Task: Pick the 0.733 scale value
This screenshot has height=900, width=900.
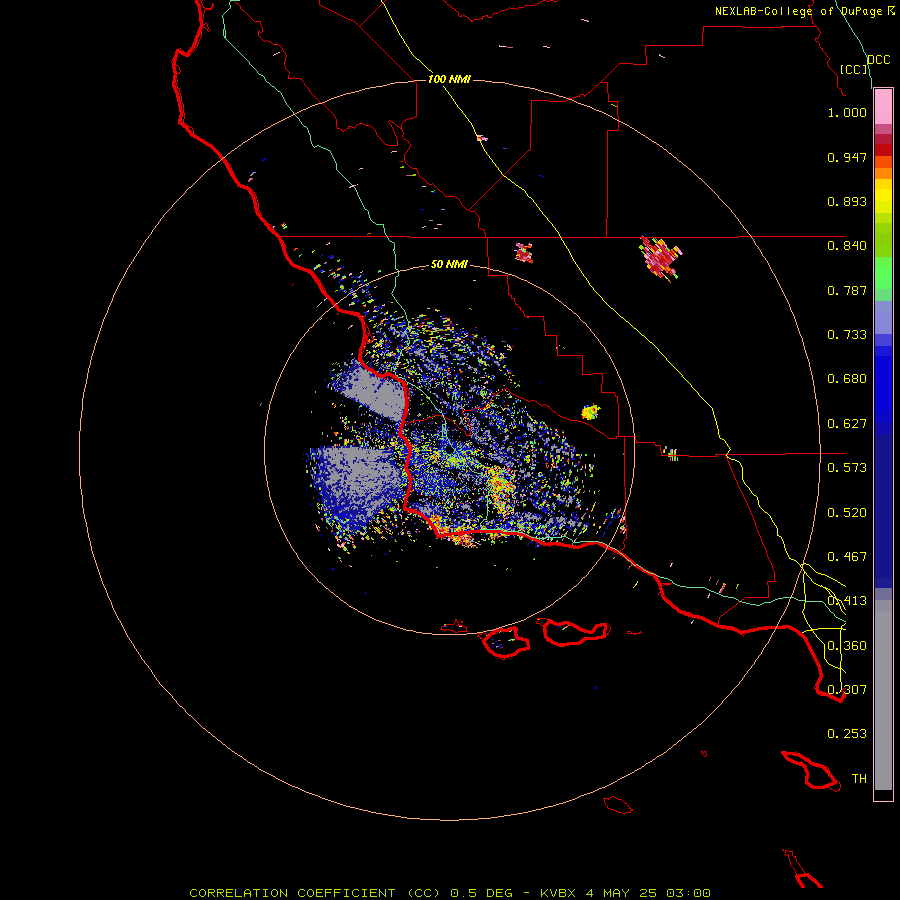Action: [847, 335]
